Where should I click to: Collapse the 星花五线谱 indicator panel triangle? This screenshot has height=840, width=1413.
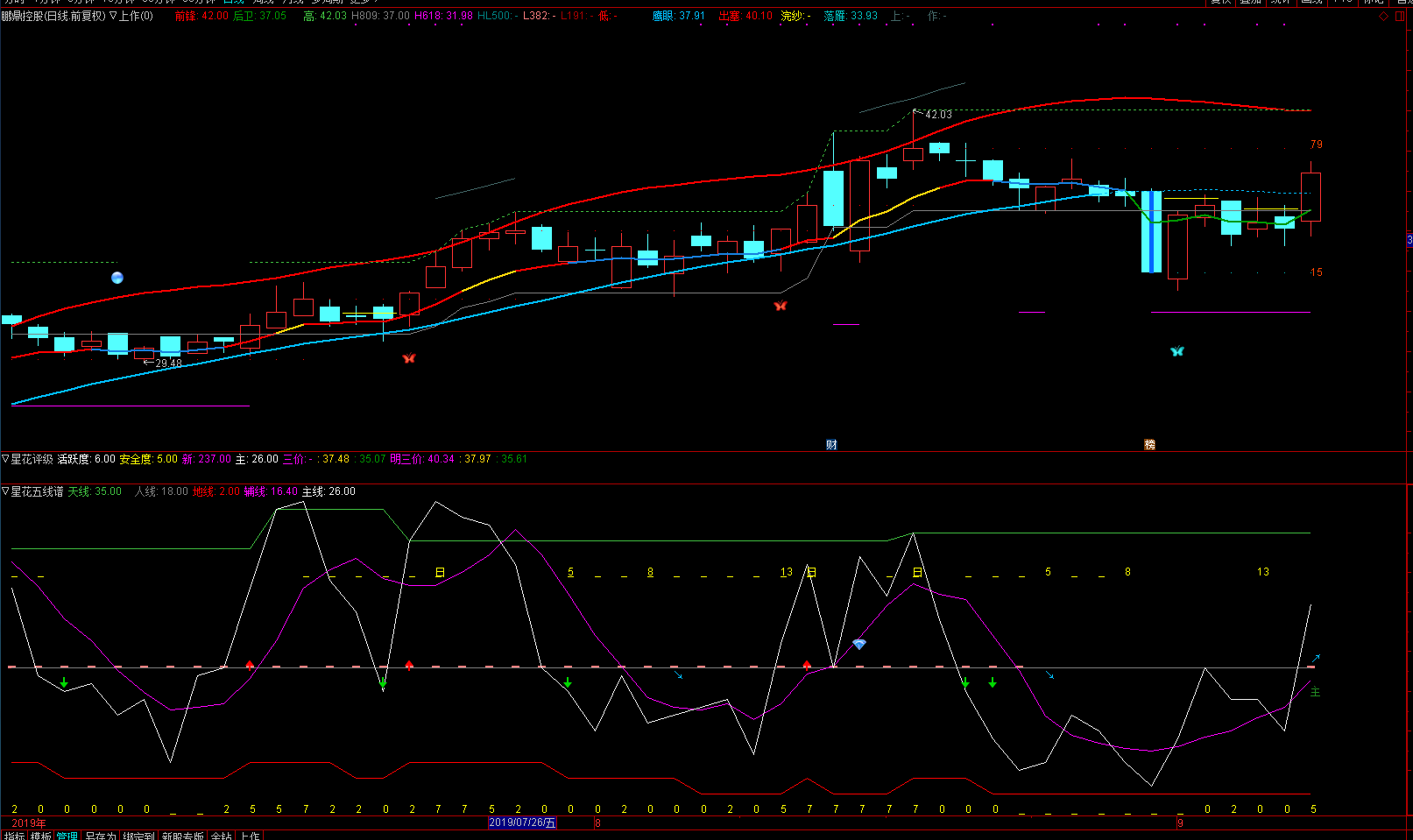click(x=5, y=491)
